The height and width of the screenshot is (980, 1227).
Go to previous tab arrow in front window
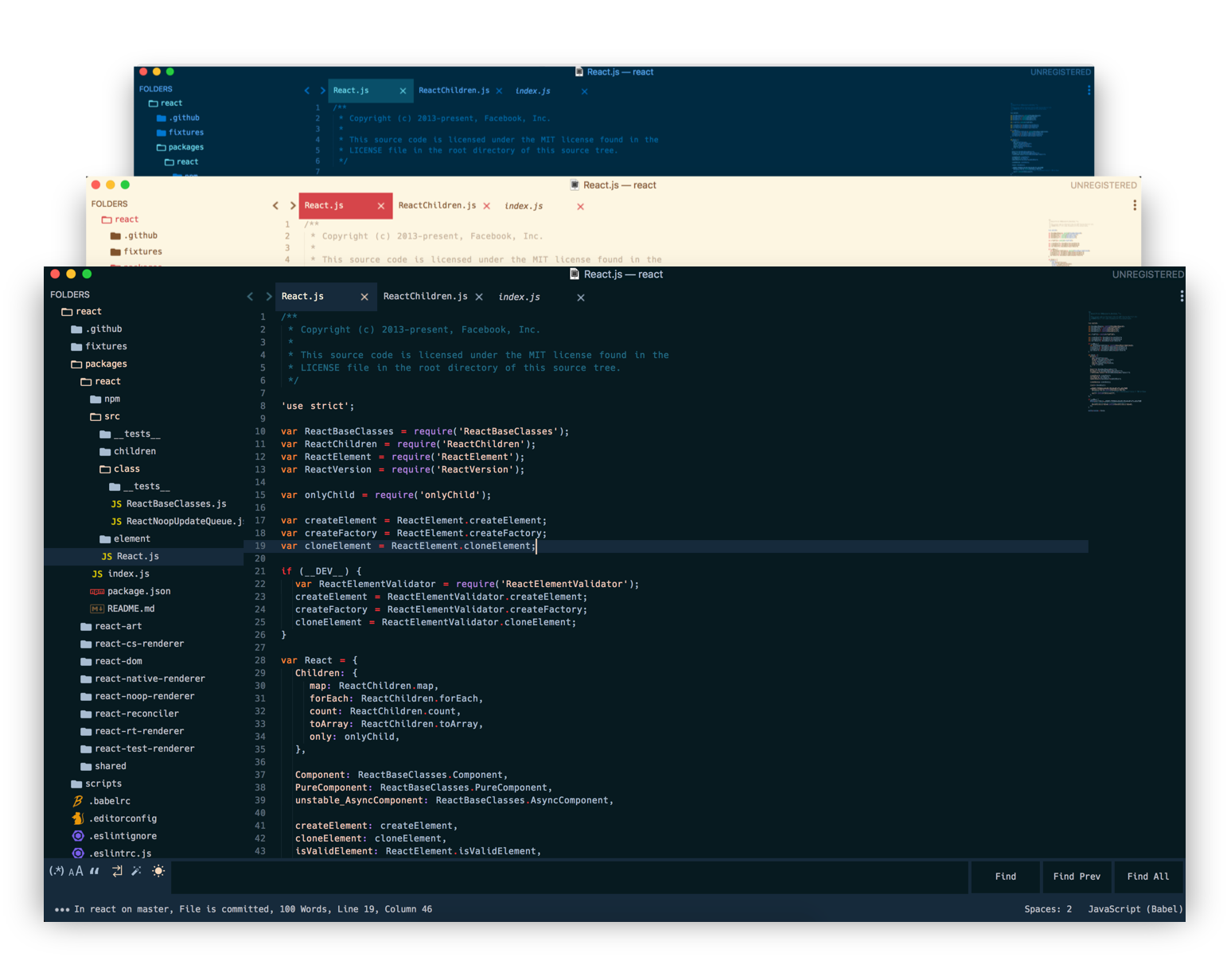(250, 297)
